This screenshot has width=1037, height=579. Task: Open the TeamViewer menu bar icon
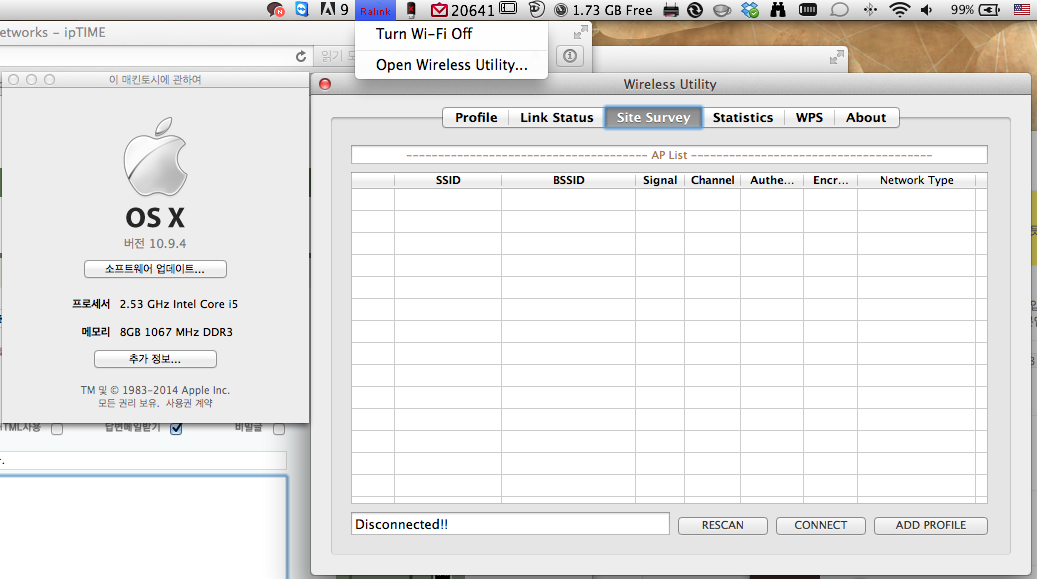(302, 9)
